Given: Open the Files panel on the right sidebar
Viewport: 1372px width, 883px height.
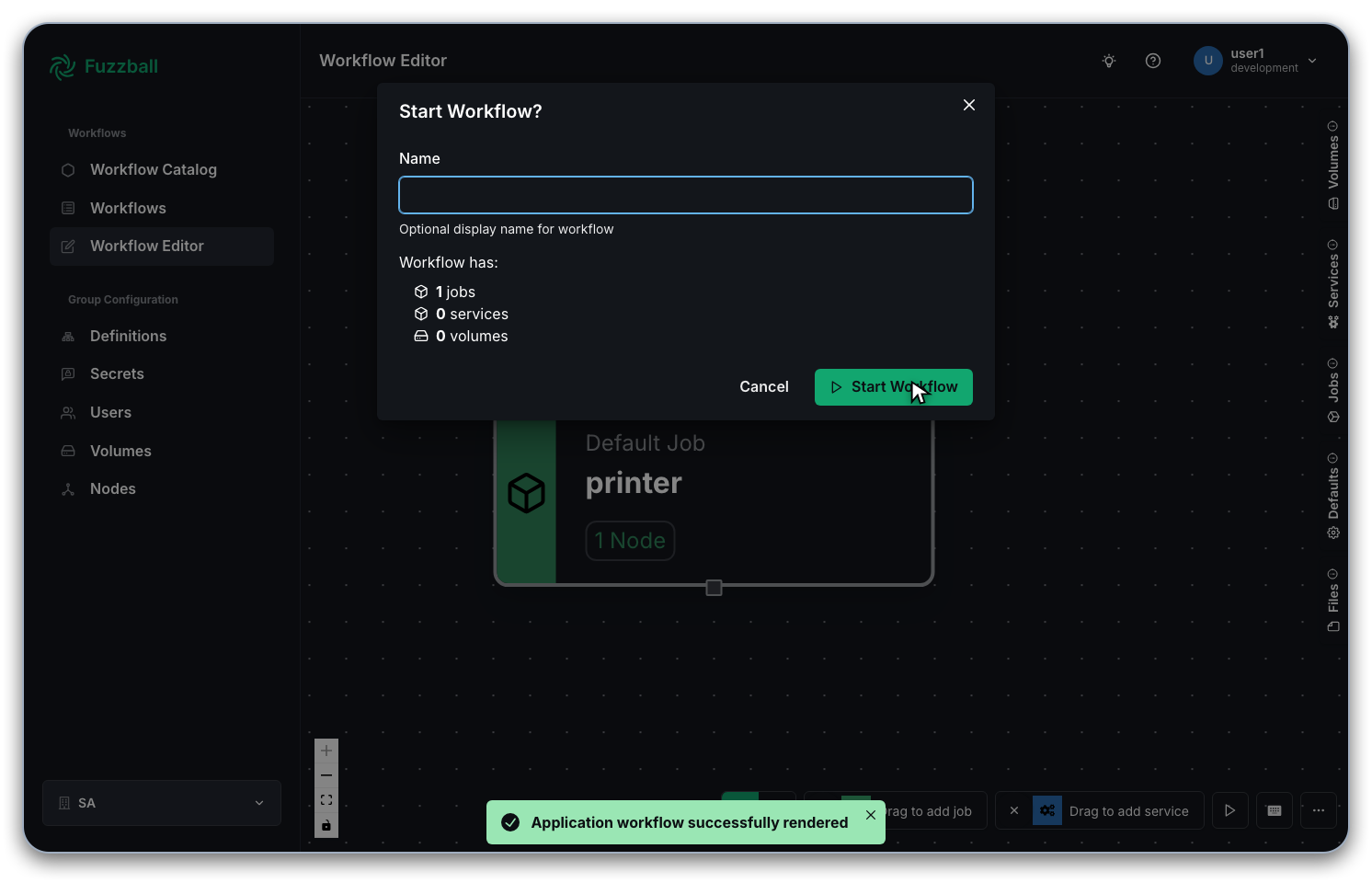Looking at the screenshot, I should pos(1332,598).
